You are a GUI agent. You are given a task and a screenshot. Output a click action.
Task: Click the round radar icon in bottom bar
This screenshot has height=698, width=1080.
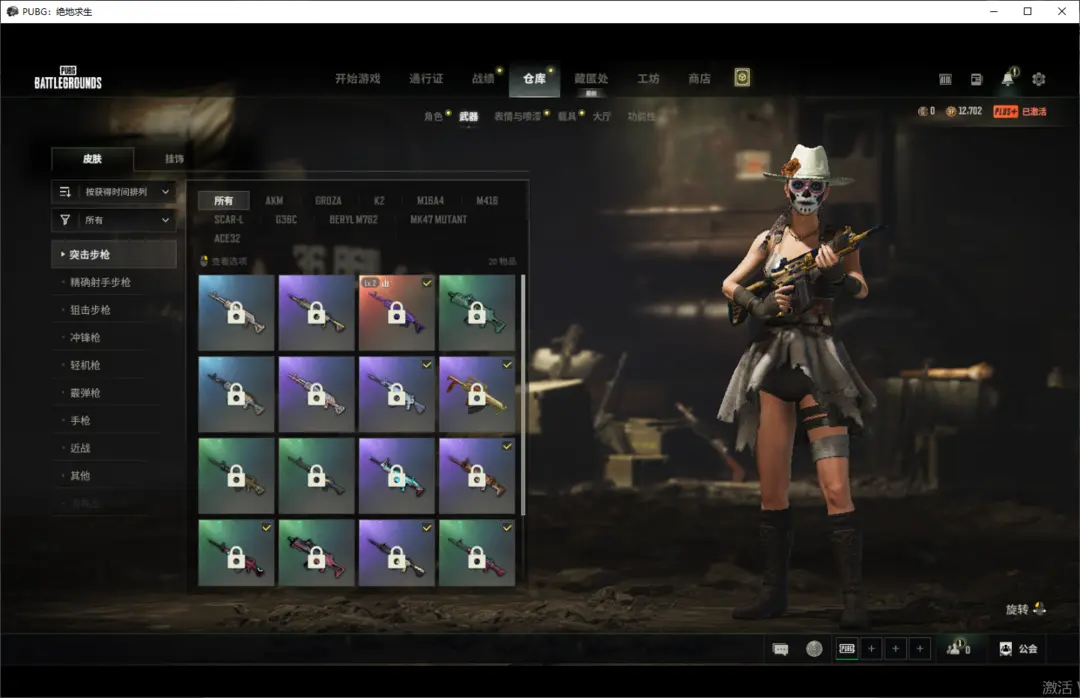[x=814, y=649]
